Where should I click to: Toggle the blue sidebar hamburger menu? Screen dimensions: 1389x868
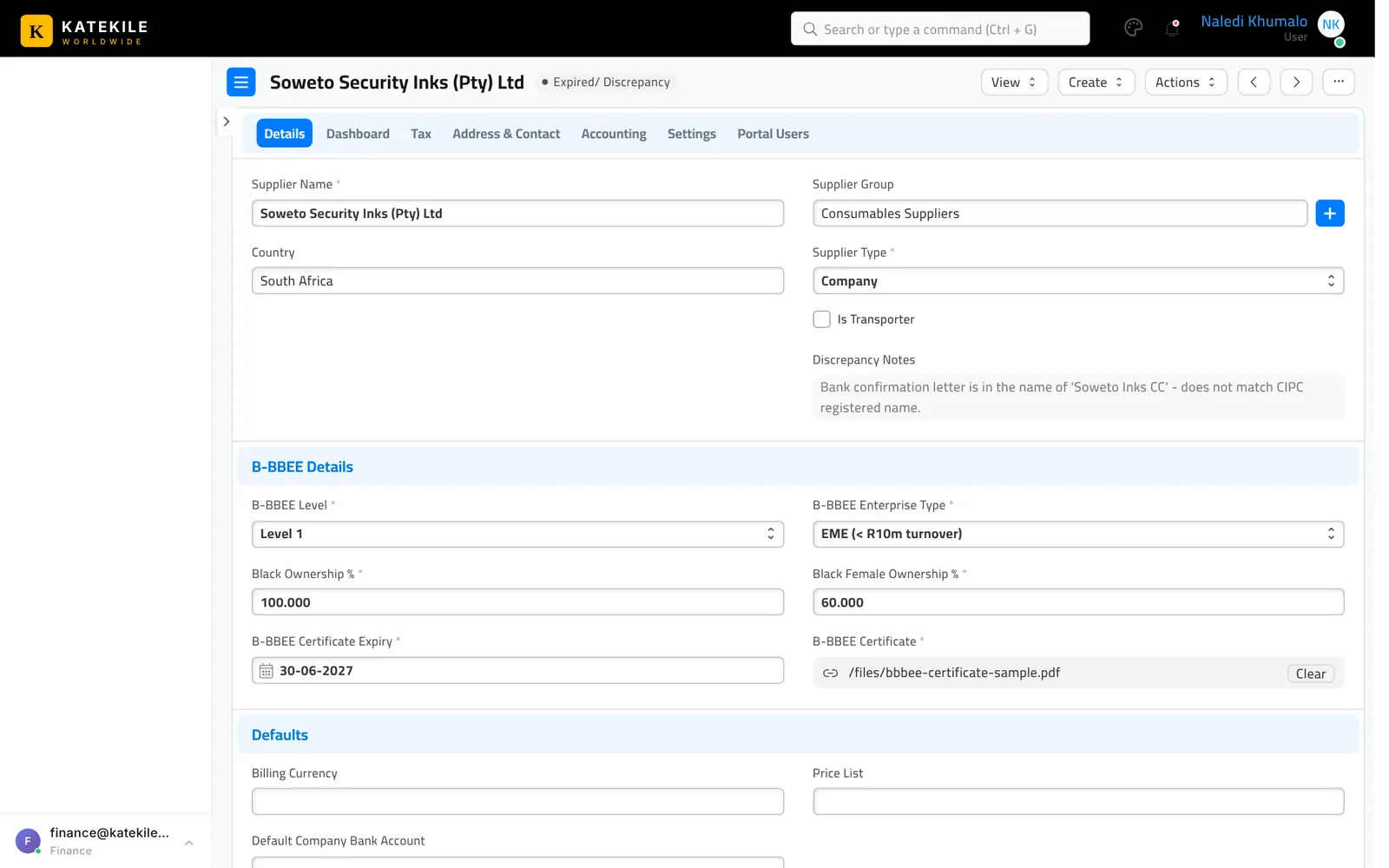[241, 82]
